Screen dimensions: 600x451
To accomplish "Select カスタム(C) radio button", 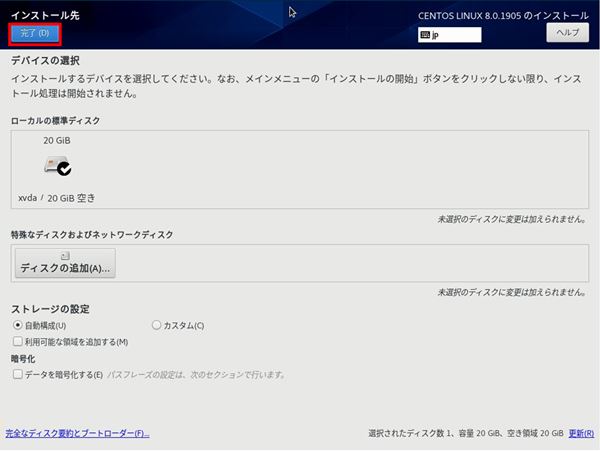I will pyautogui.click(x=156, y=326).
